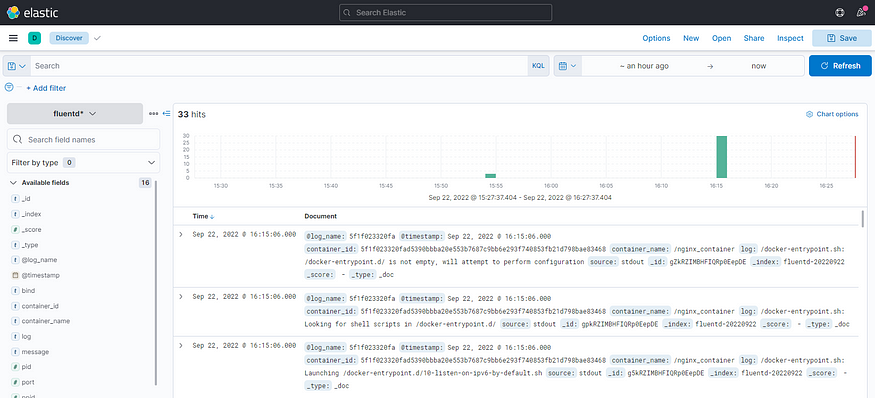Click Open in the top menu

722,38
